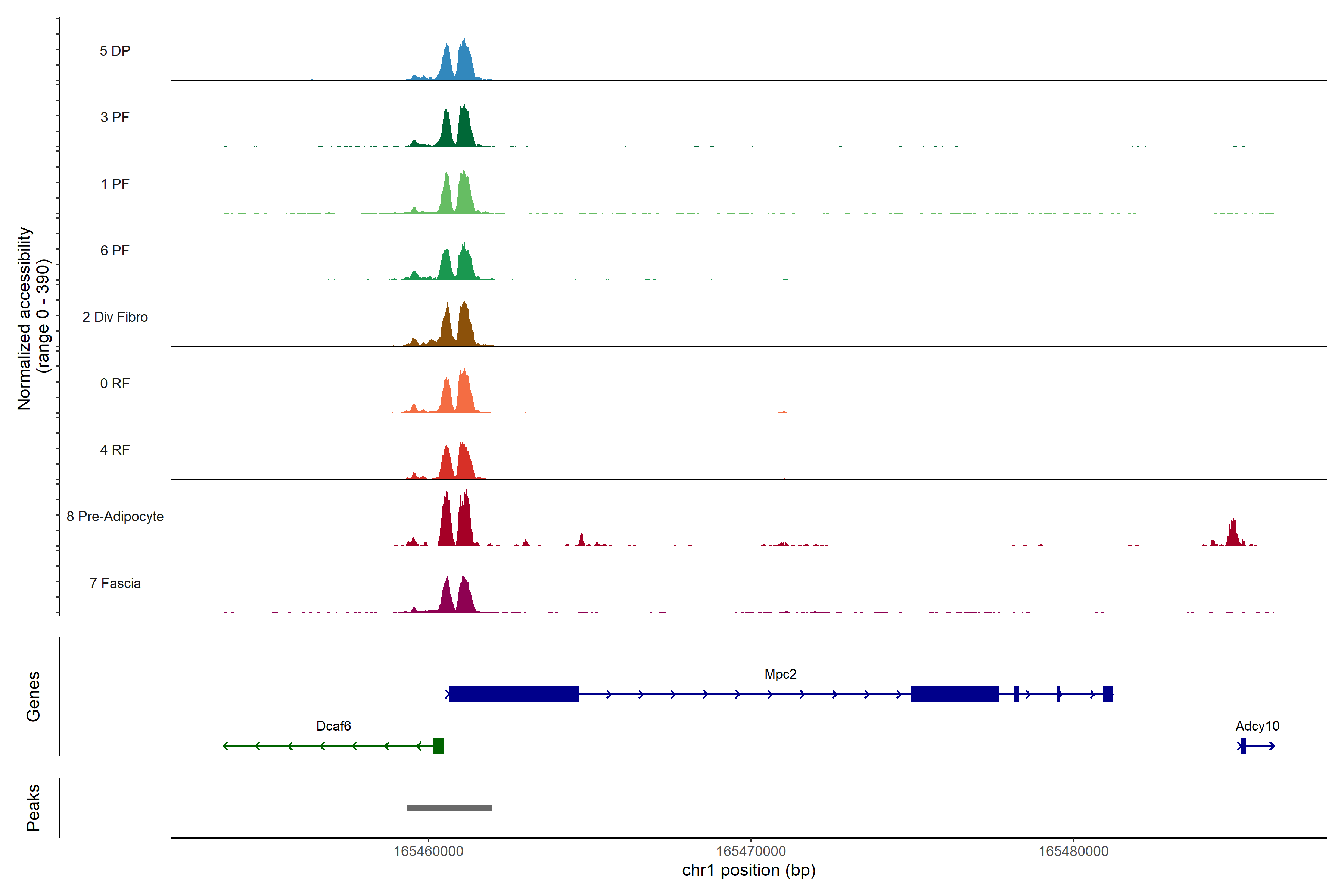This screenshot has height=896, width=1344.
Task: Click the 2 Div Fibro track label
Action: (x=115, y=317)
